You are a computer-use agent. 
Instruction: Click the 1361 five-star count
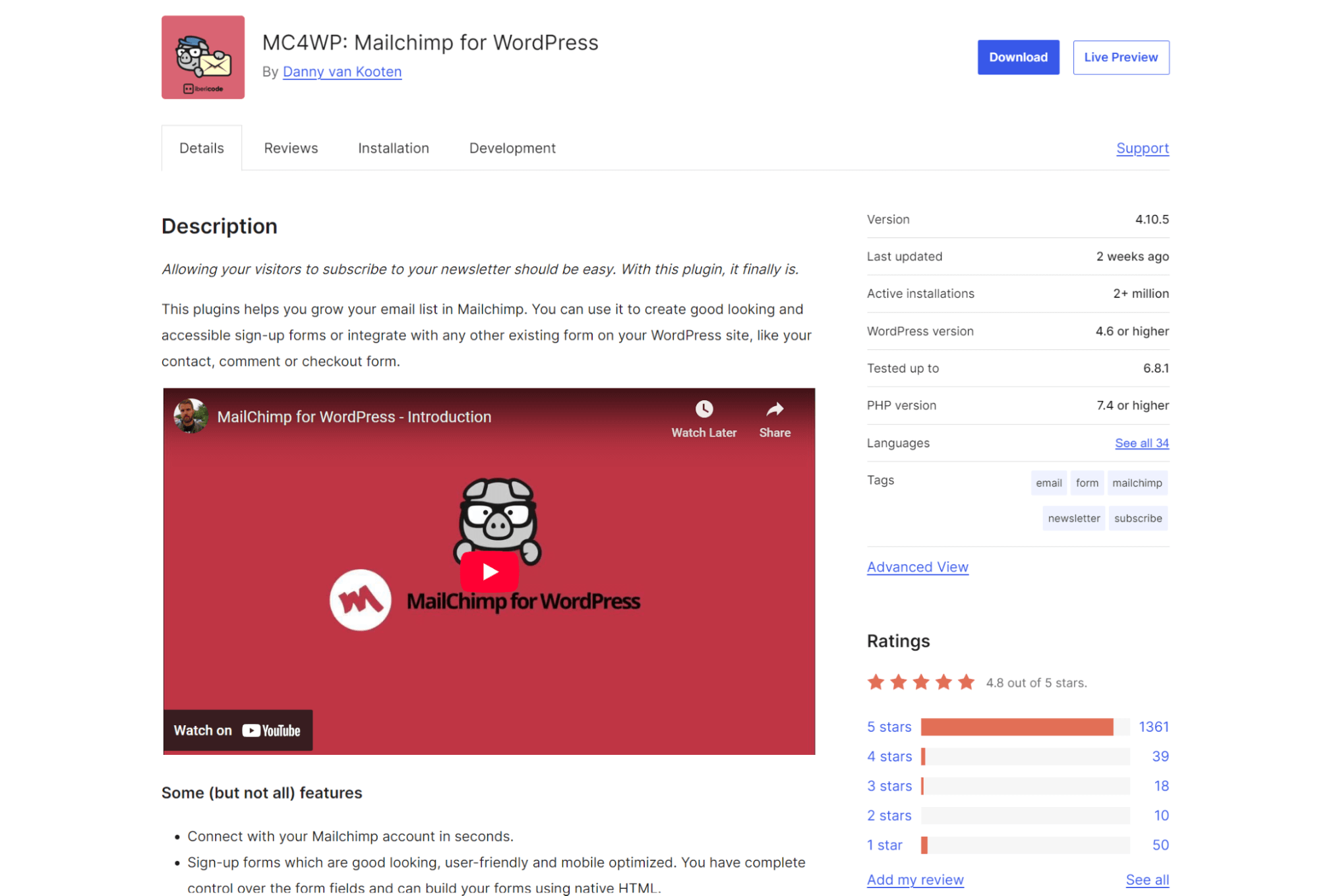pyautogui.click(x=1153, y=727)
